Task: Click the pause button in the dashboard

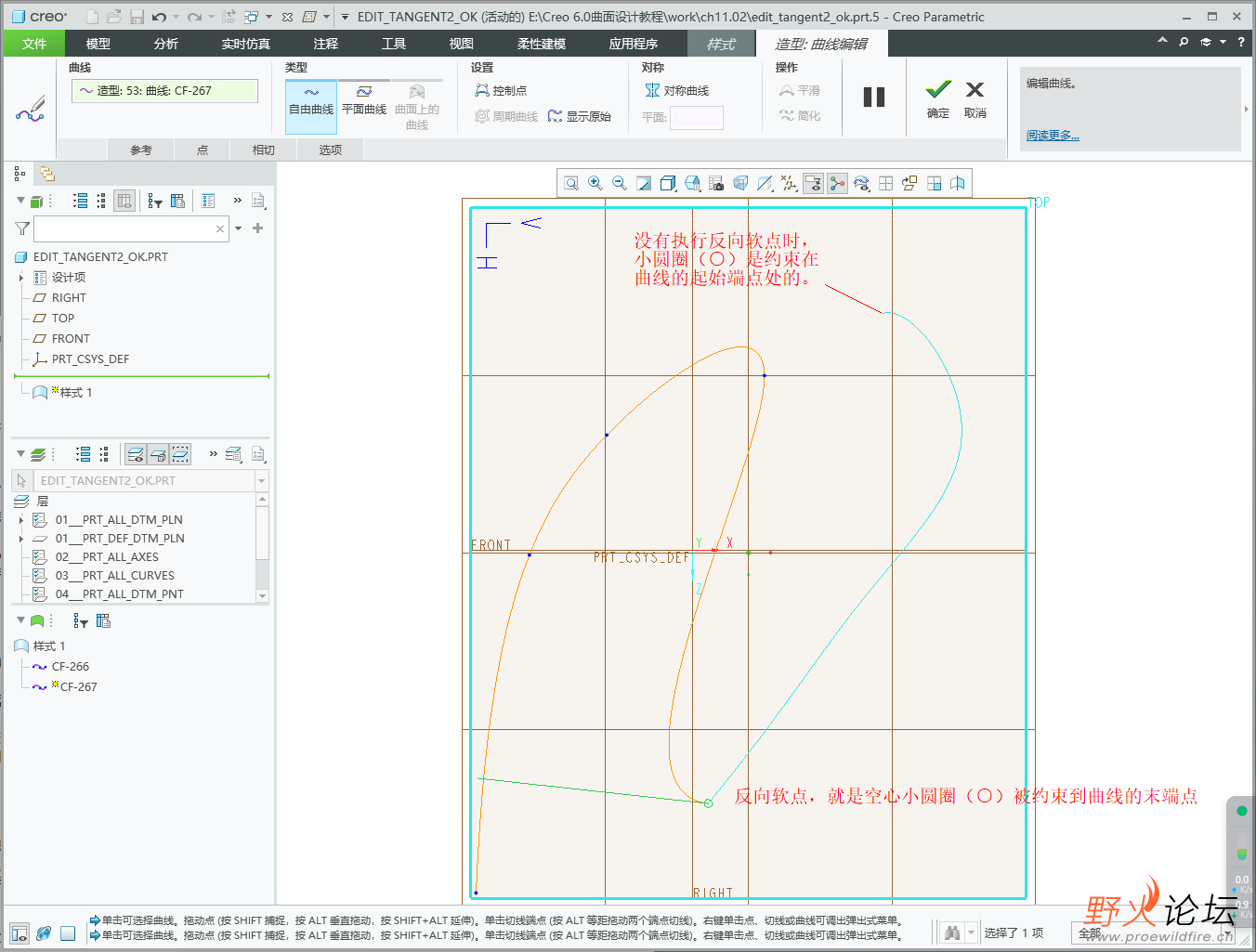Action: click(x=874, y=98)
